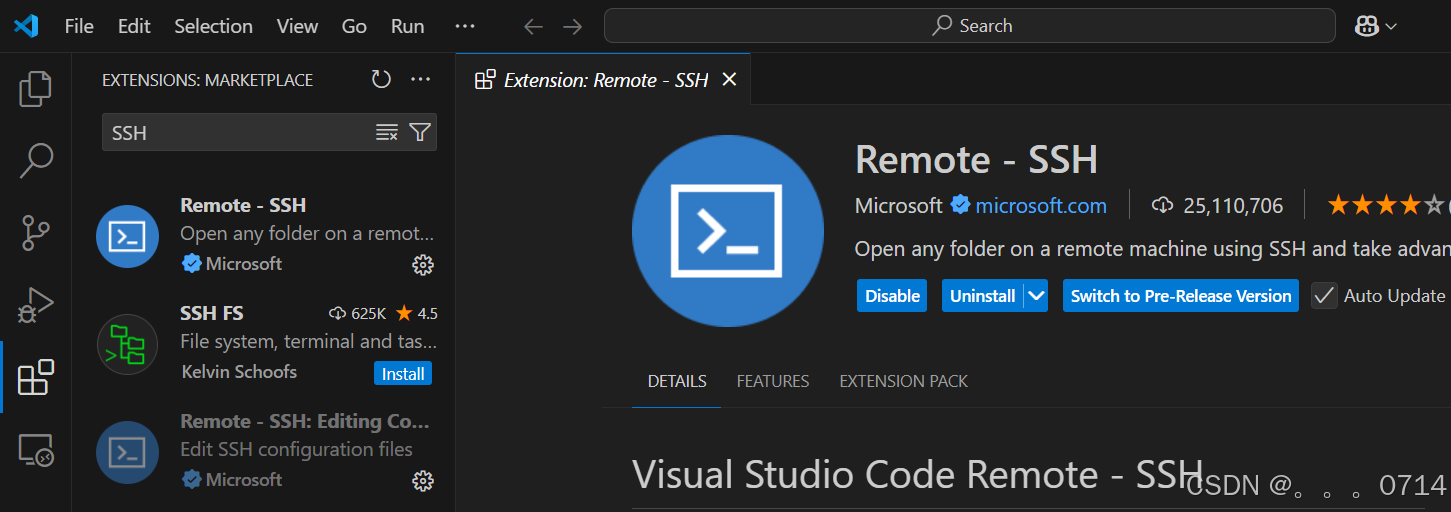Open manage gear for Remote - SSH: Editing Configuration

423,481
